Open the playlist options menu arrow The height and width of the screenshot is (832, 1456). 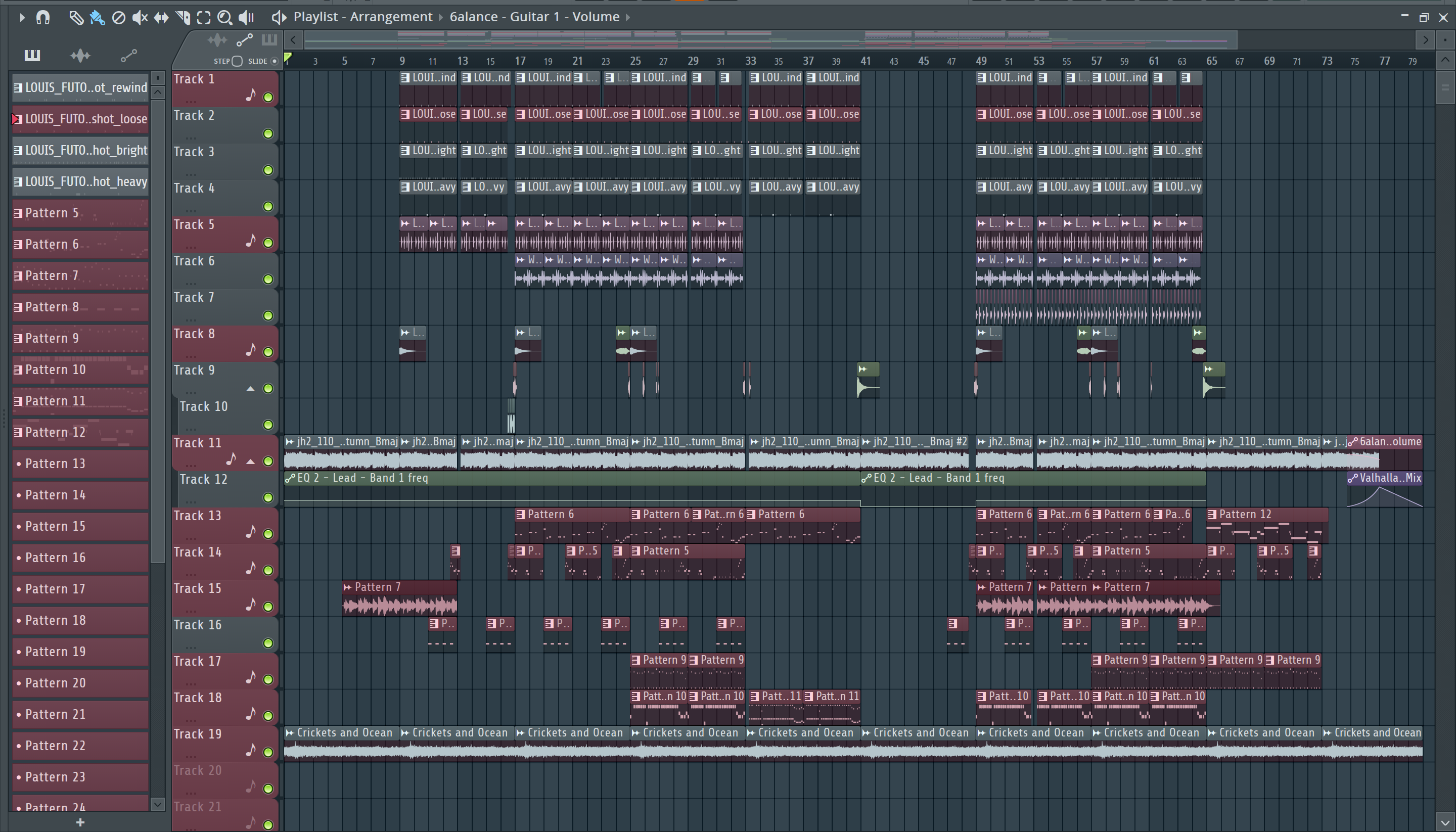click(22, 17)
